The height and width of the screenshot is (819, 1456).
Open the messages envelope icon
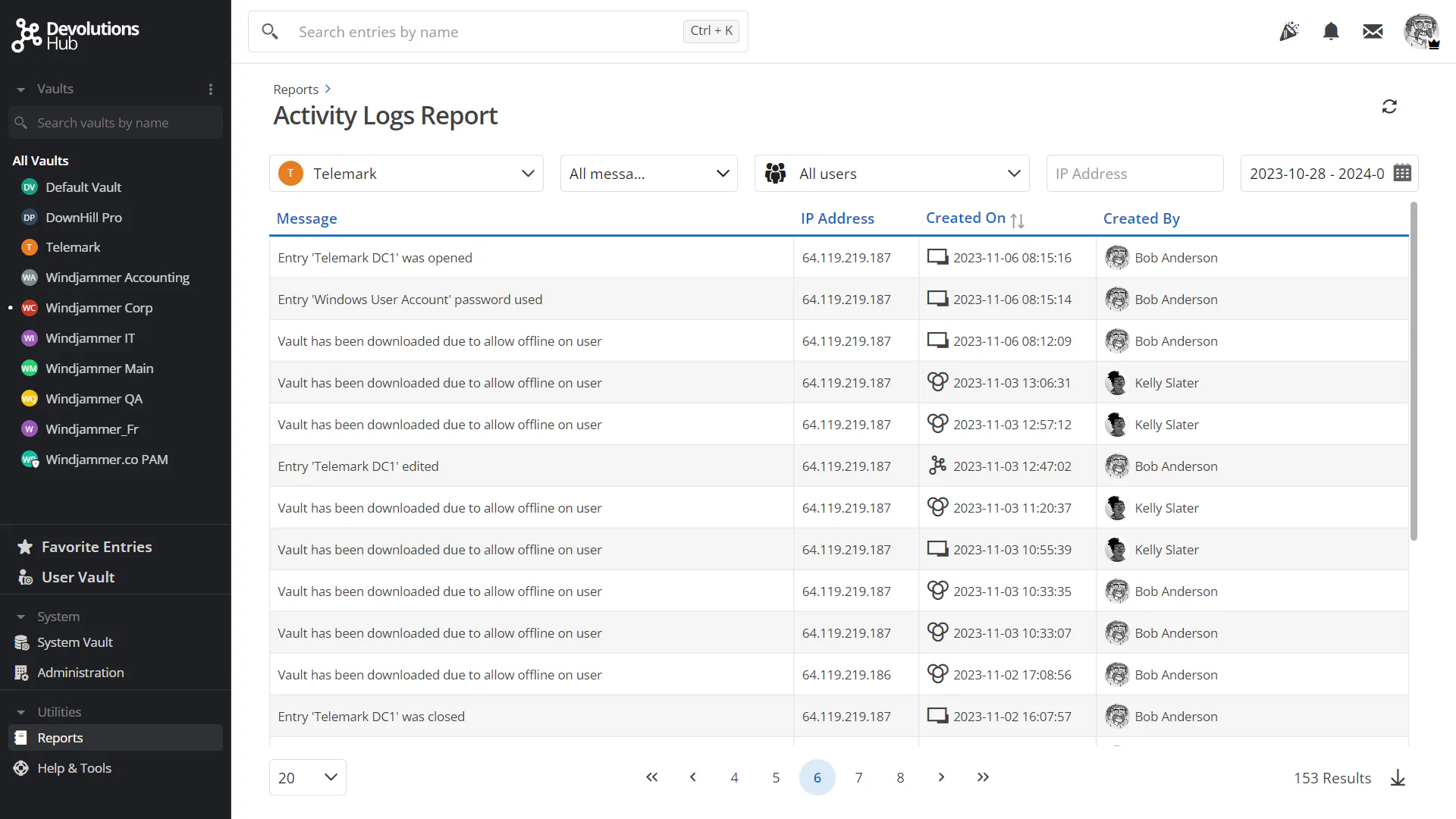pos(1373,31)
